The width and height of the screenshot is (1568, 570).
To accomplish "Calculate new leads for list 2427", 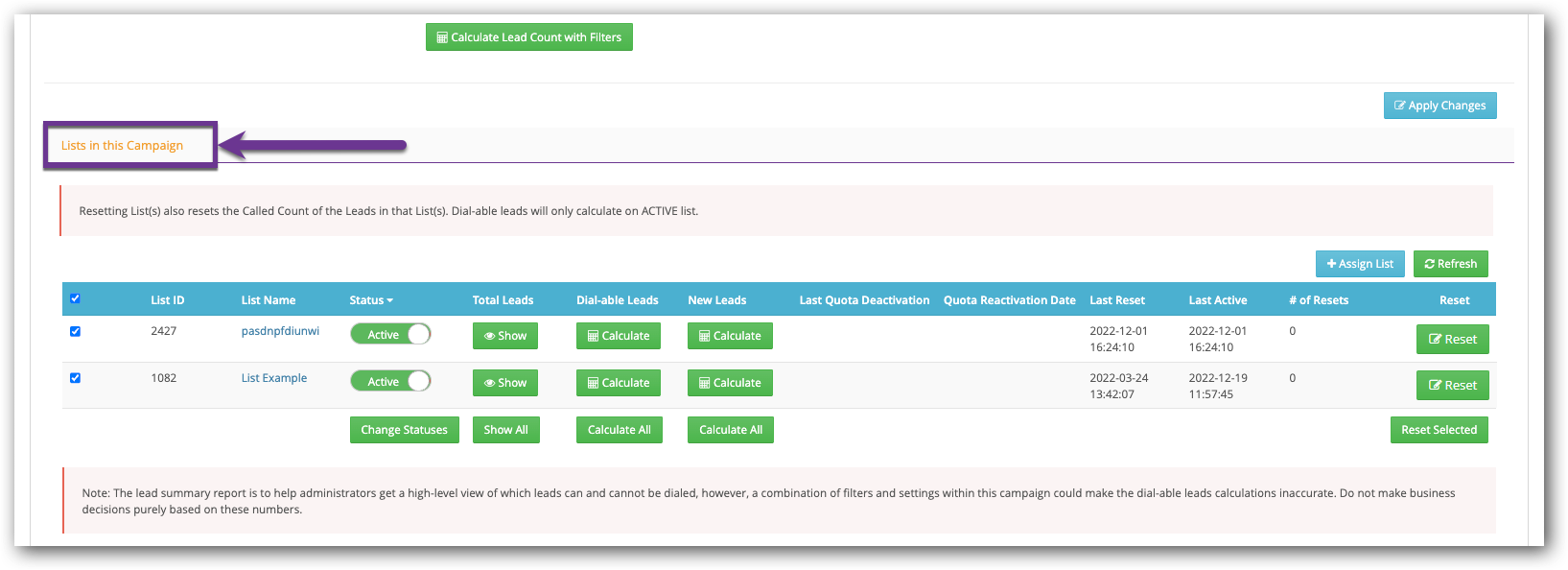I will 729,336.
